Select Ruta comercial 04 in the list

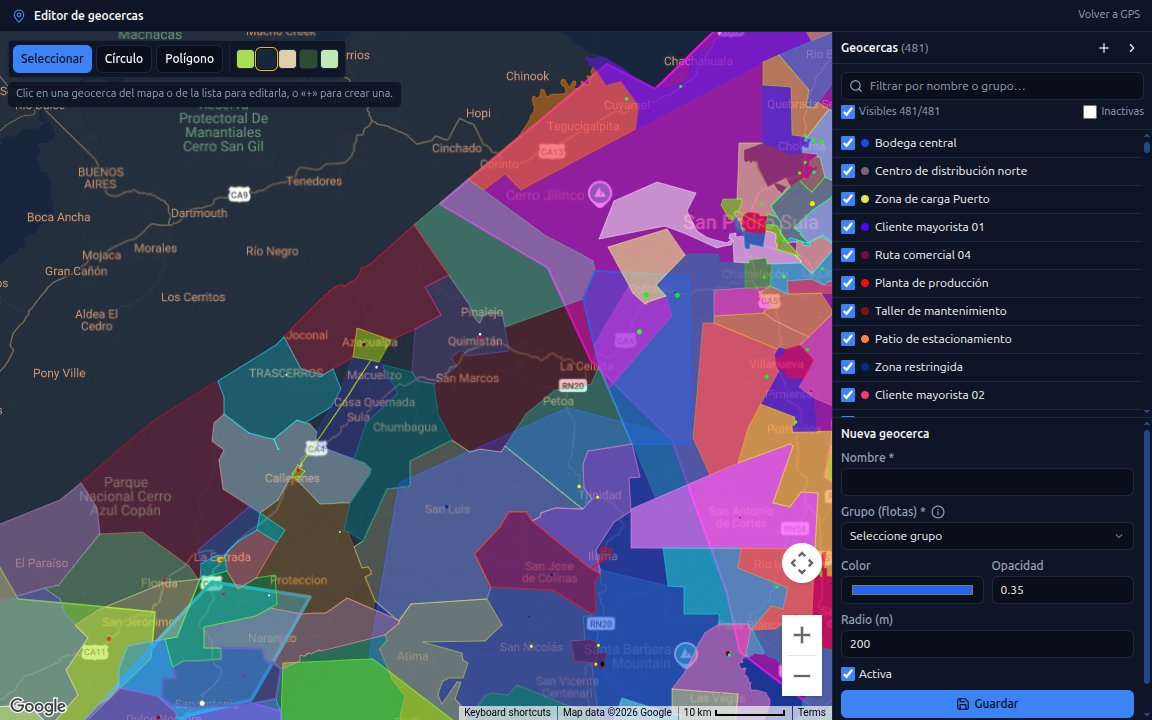pyautogui.click(x=922, y=255)
